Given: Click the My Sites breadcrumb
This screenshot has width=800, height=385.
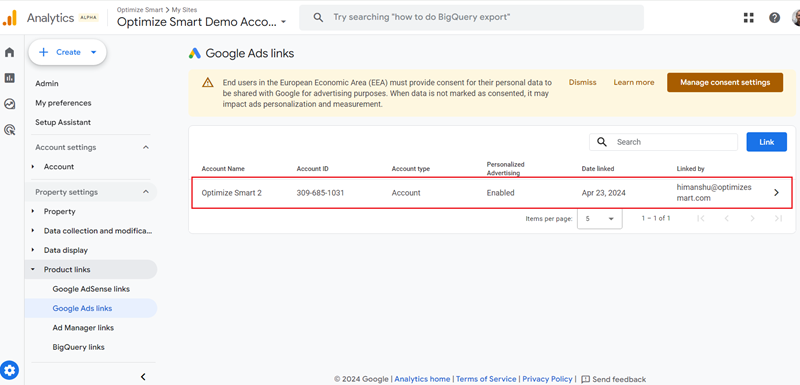Looking at the screenshot, I should [x=185, y=10].
